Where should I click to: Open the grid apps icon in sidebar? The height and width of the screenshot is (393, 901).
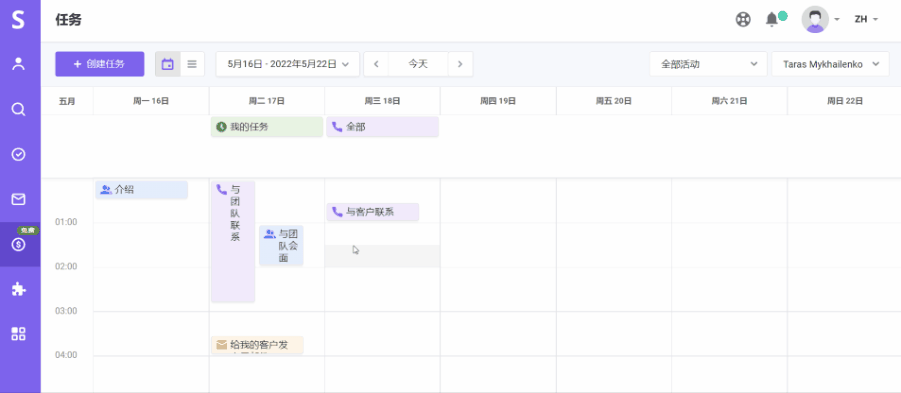pyautogui.click(x=18, y=334)
